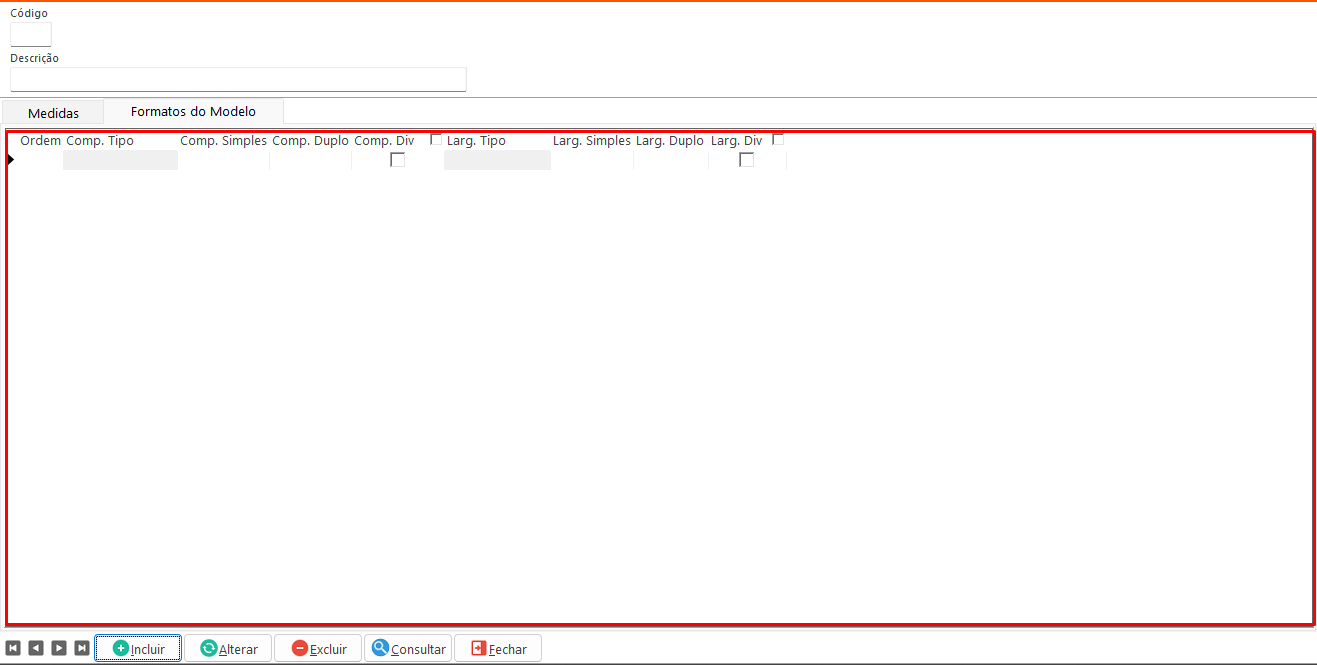Image resolution: width=1317 pixels, height=665 pixels.
Task: Delete the record with Excluir
Action: point(318,648)
